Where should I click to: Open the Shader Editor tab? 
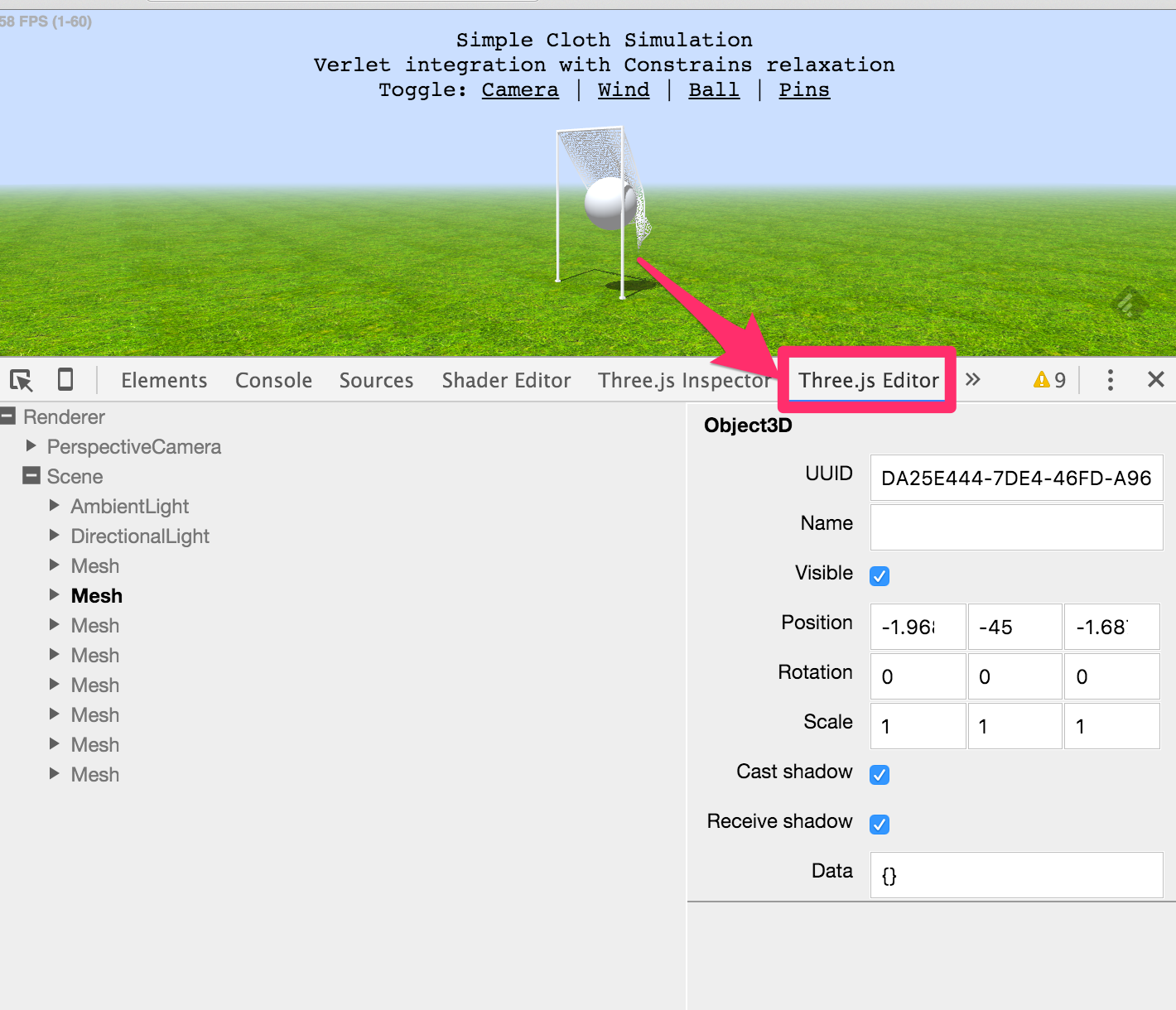pos(506,380)
